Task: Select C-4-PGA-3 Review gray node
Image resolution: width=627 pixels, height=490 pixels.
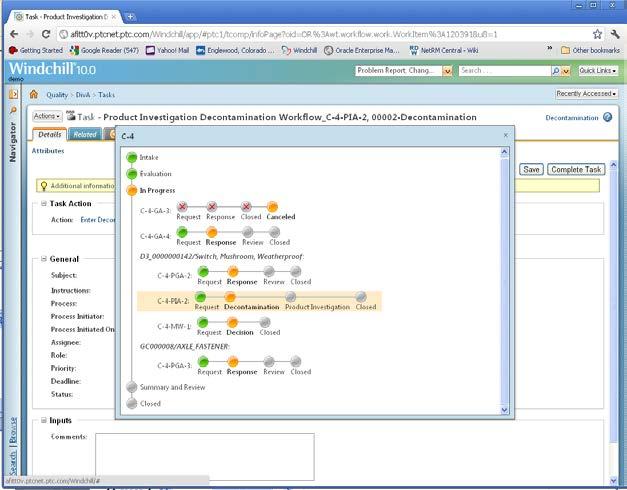Action: 269,362
